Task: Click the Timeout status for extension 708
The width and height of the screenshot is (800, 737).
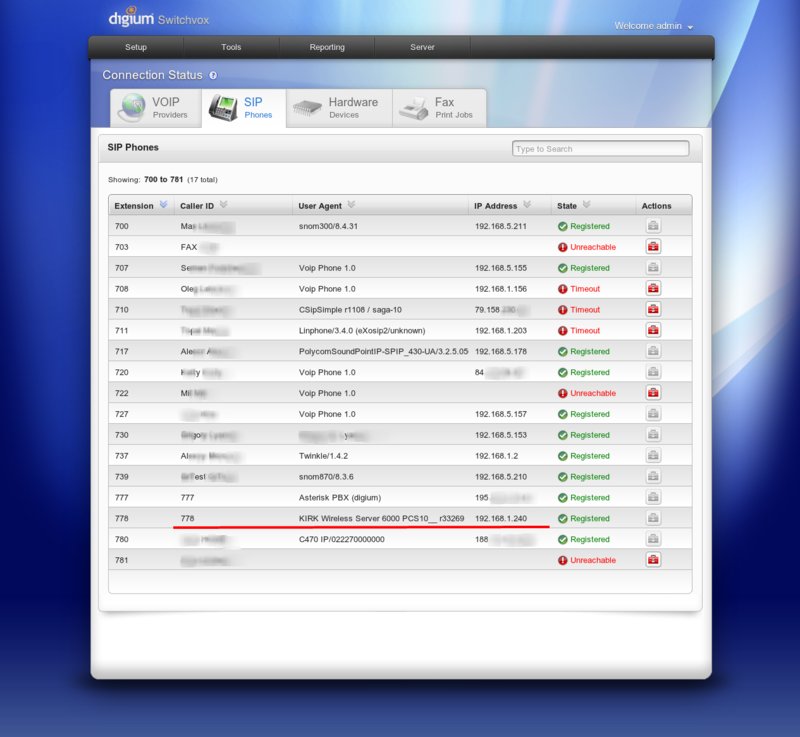Action: 579,289
